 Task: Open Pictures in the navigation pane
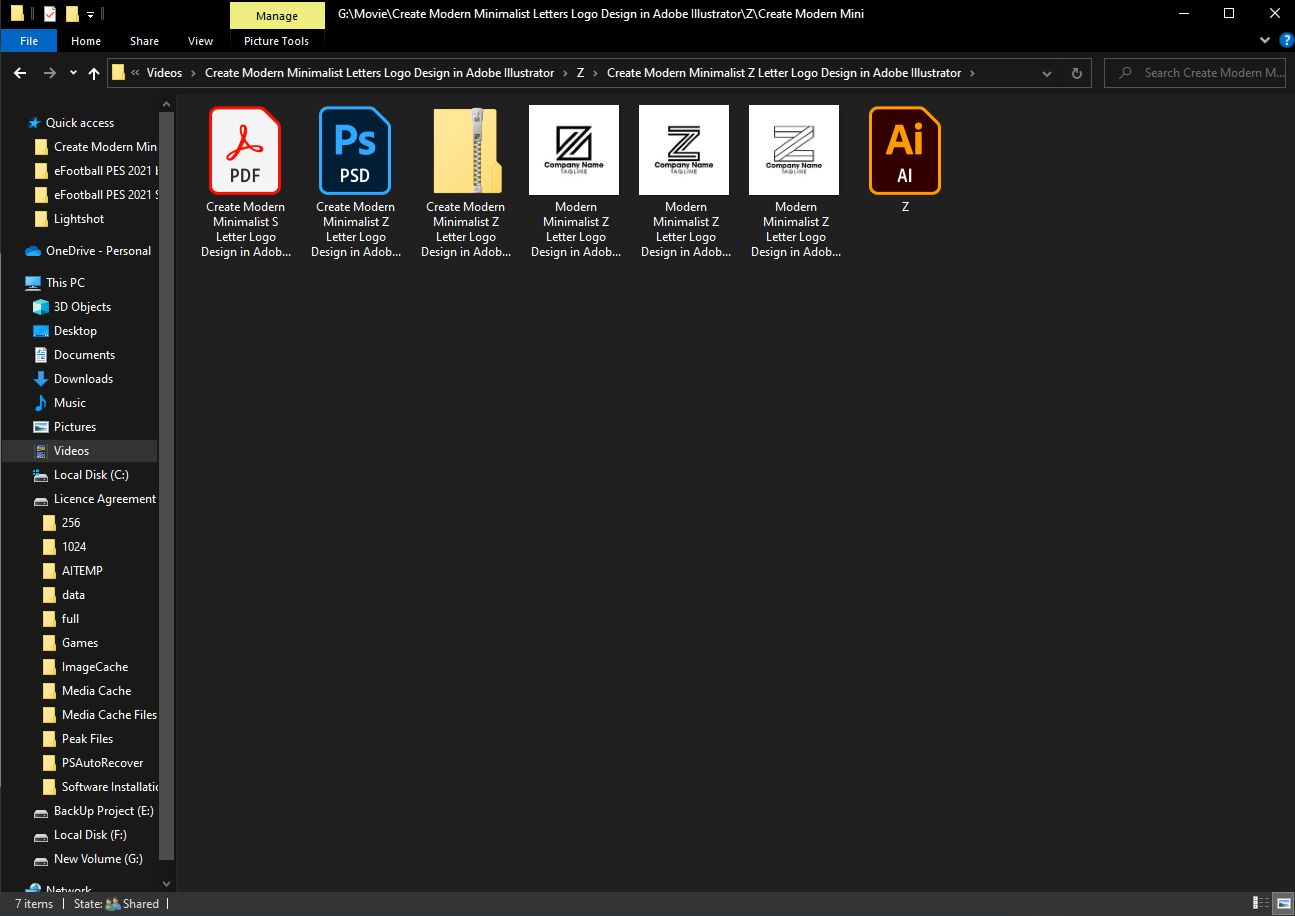[75, 427]
